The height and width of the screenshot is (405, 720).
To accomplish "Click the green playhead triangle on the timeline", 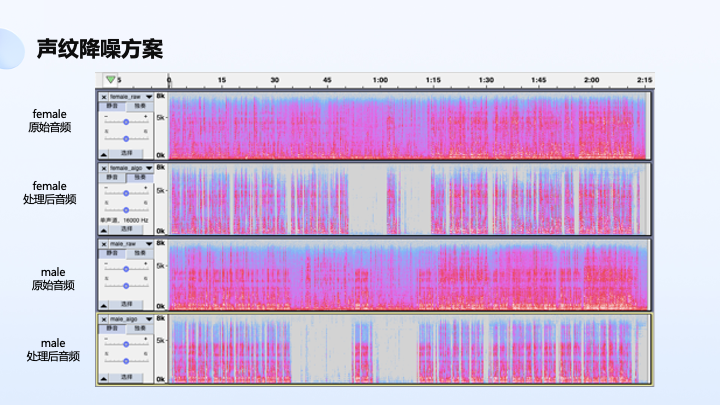I will (x=110, y=79).
